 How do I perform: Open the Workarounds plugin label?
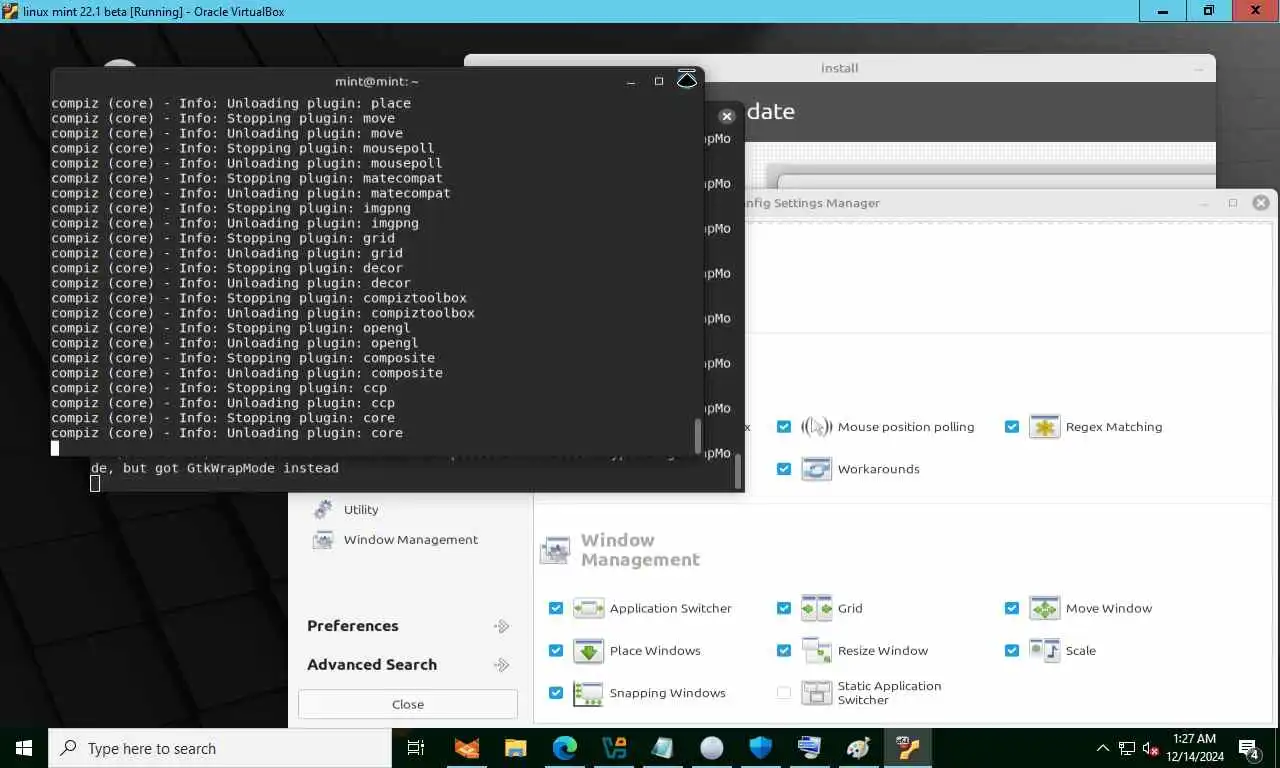[x=879, y=469]
